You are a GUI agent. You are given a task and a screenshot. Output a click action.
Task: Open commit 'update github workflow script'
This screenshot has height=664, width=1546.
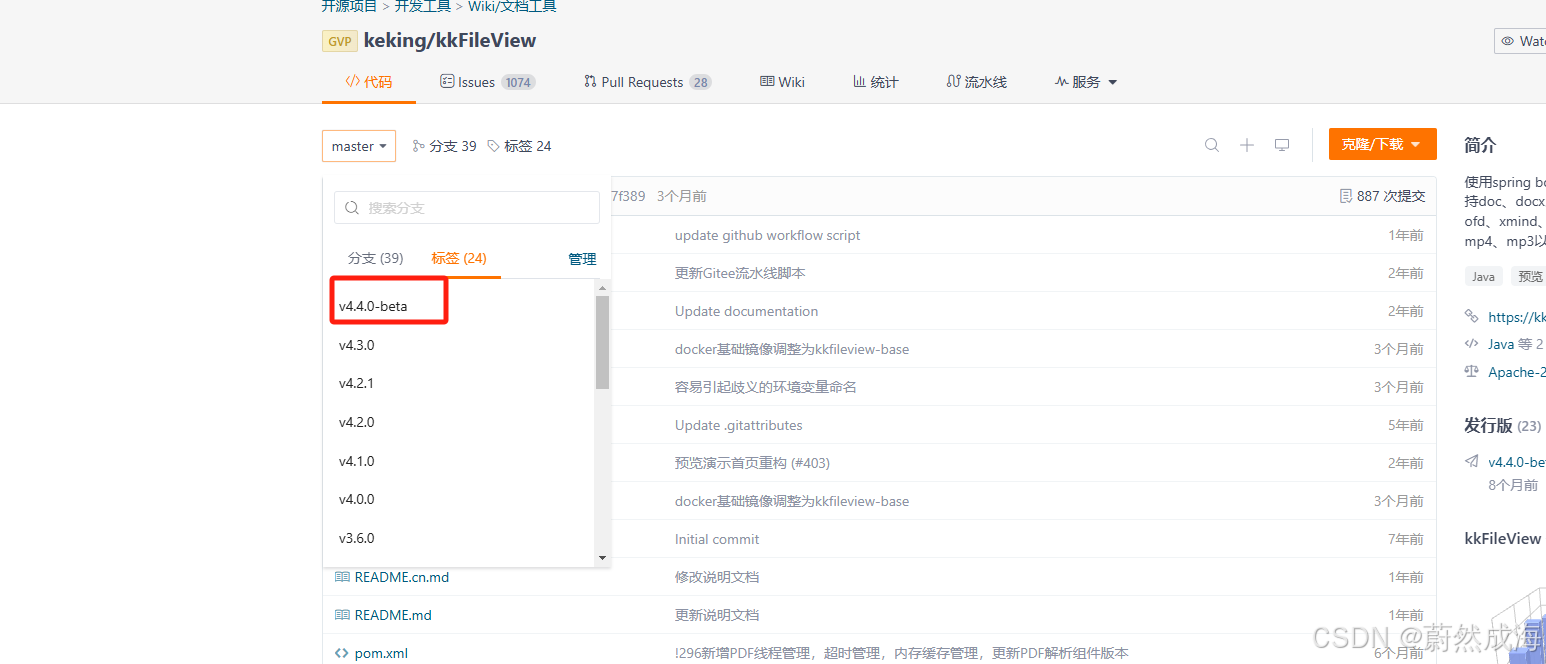coord(767,235)
